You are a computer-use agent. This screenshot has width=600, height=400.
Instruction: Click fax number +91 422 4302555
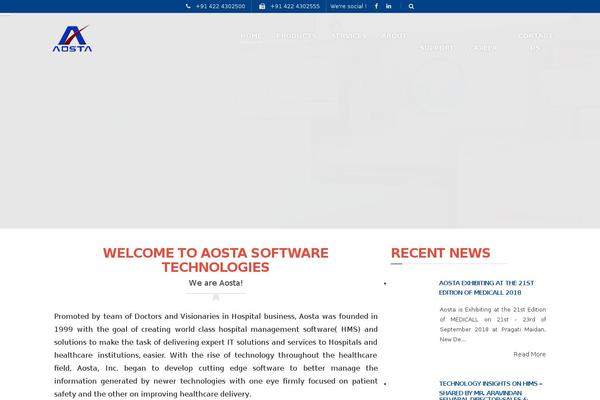[295, 6]
